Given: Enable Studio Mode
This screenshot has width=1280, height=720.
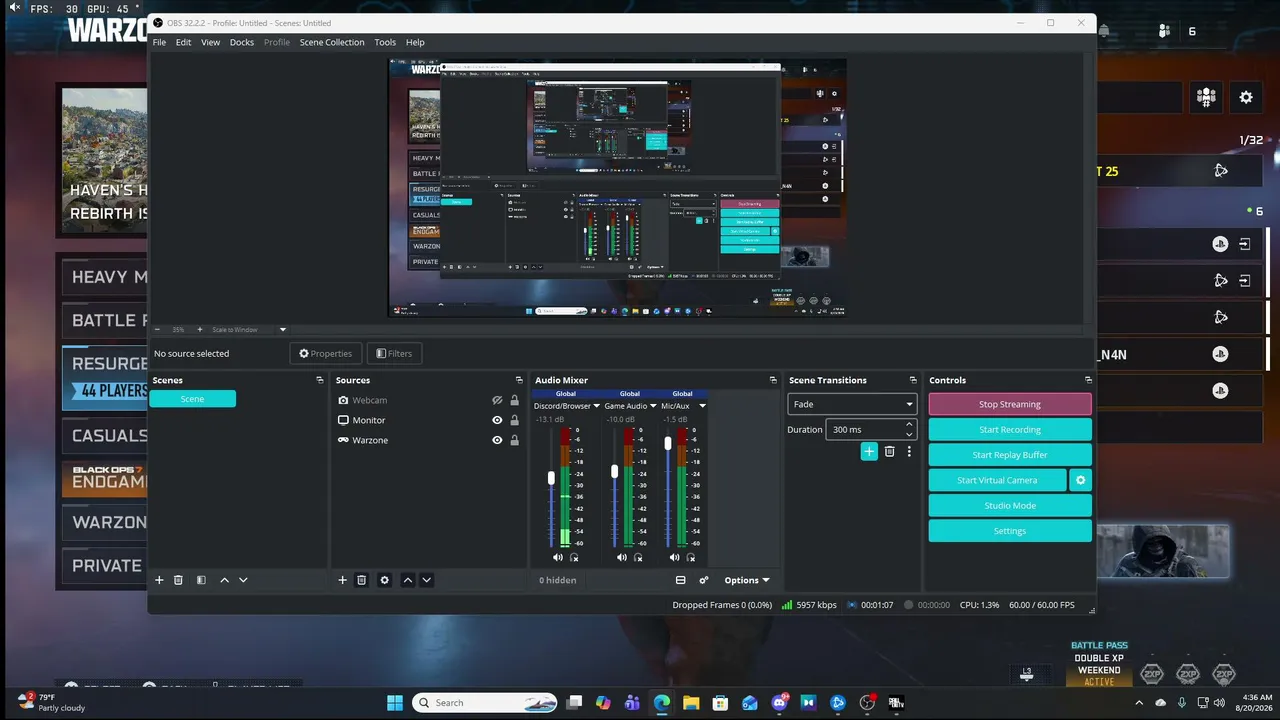Looking at the screenshot, I should pyautogui.click(x=1010, y=505).
